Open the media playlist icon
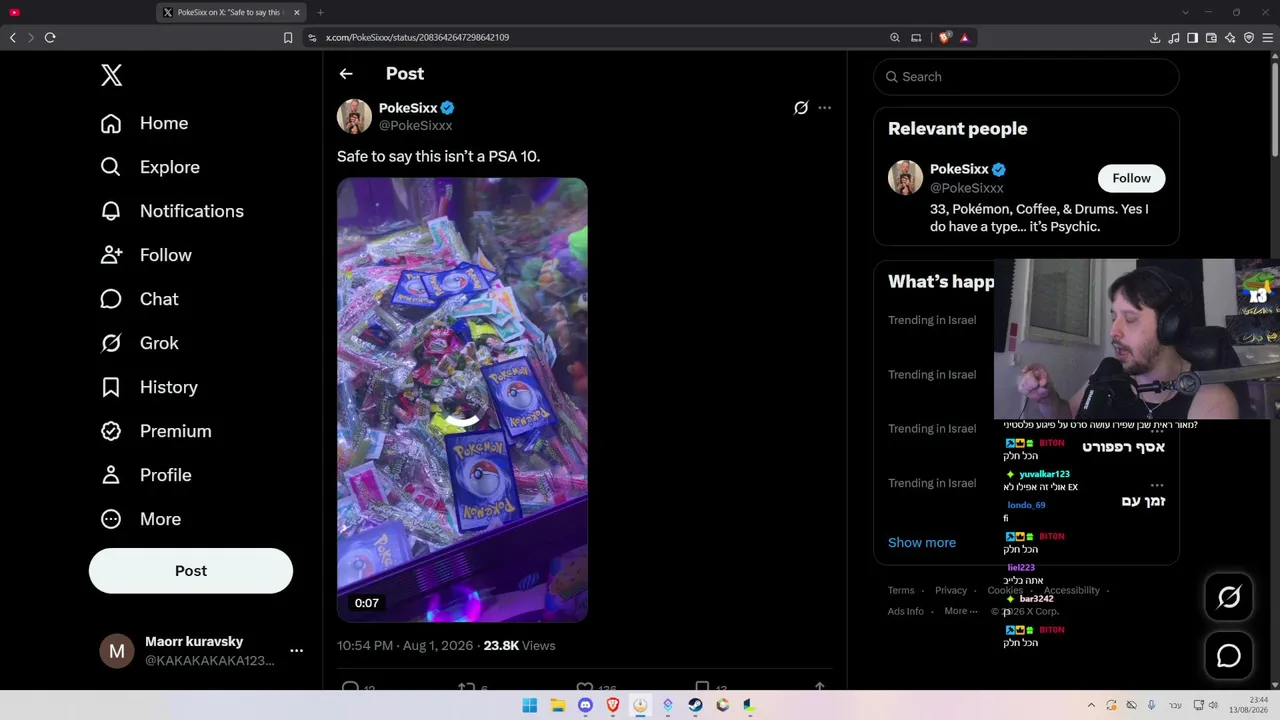Screen dimensions: 1280x720 [1174, 38]
